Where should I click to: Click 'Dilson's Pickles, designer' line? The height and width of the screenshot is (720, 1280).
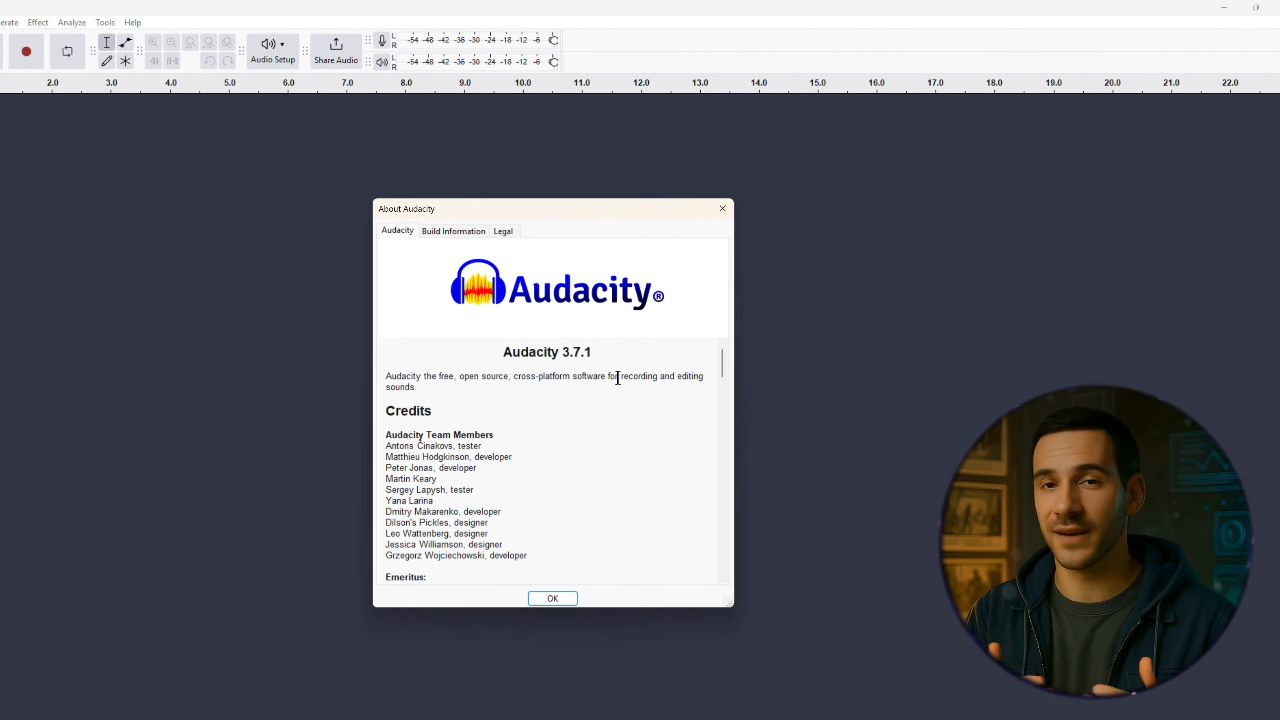(436, 523)
